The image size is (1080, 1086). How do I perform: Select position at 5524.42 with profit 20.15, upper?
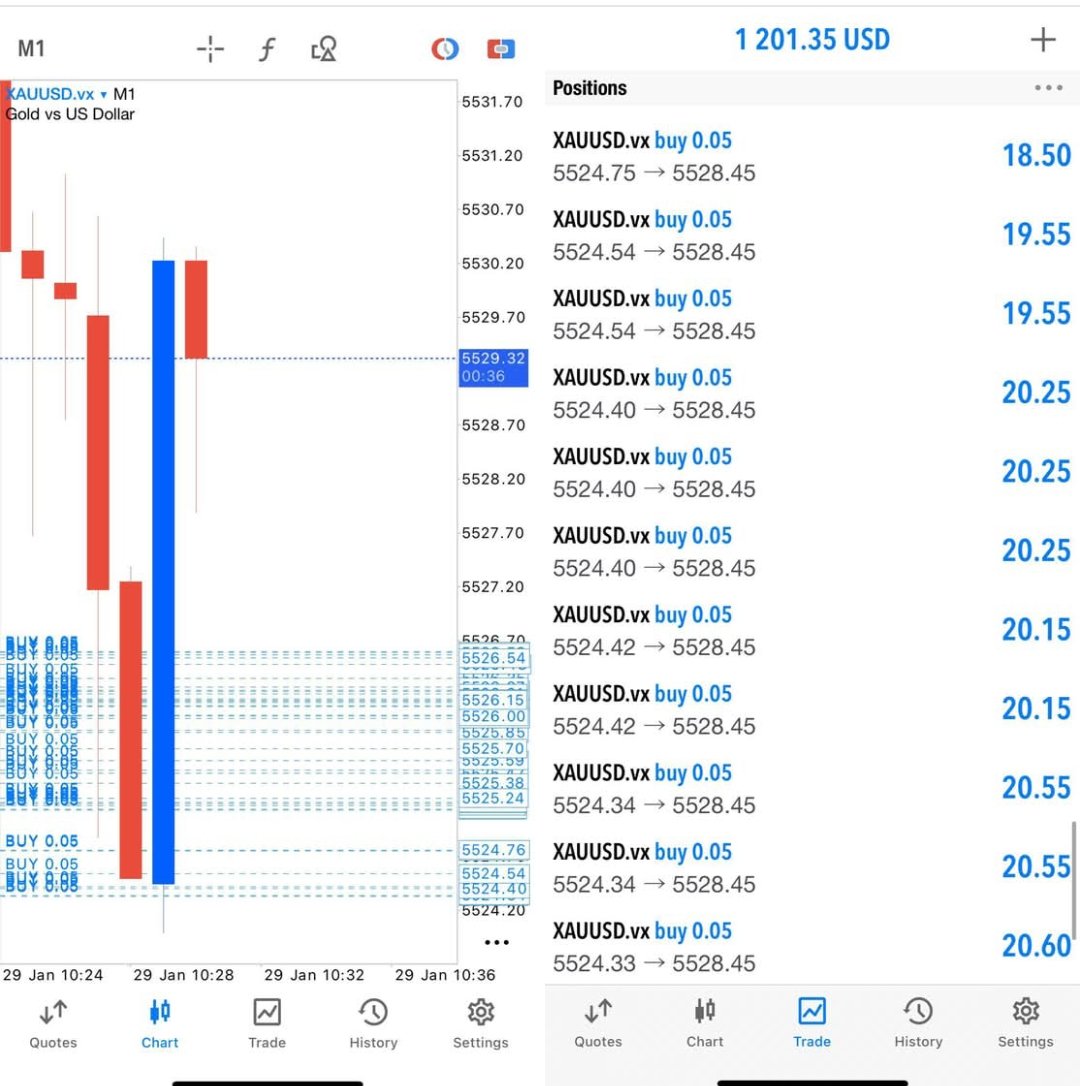pyautogui.click(x=812, y=630)
